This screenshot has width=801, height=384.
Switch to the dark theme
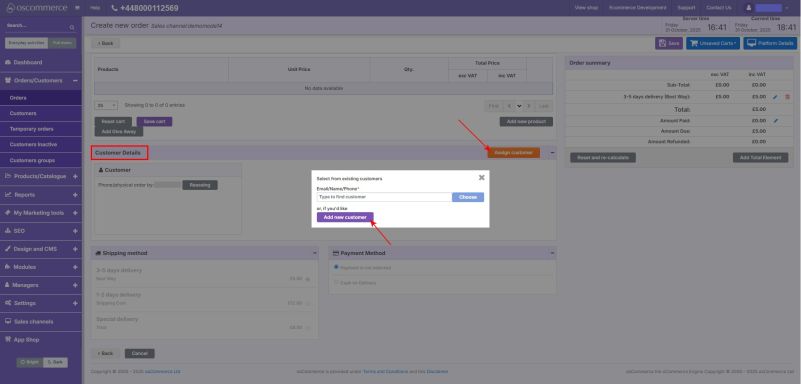[55, 362]
